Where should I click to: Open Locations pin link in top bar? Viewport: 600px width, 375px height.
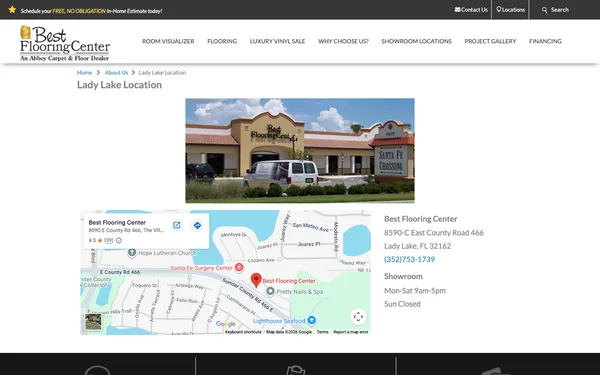click(510, 10)
